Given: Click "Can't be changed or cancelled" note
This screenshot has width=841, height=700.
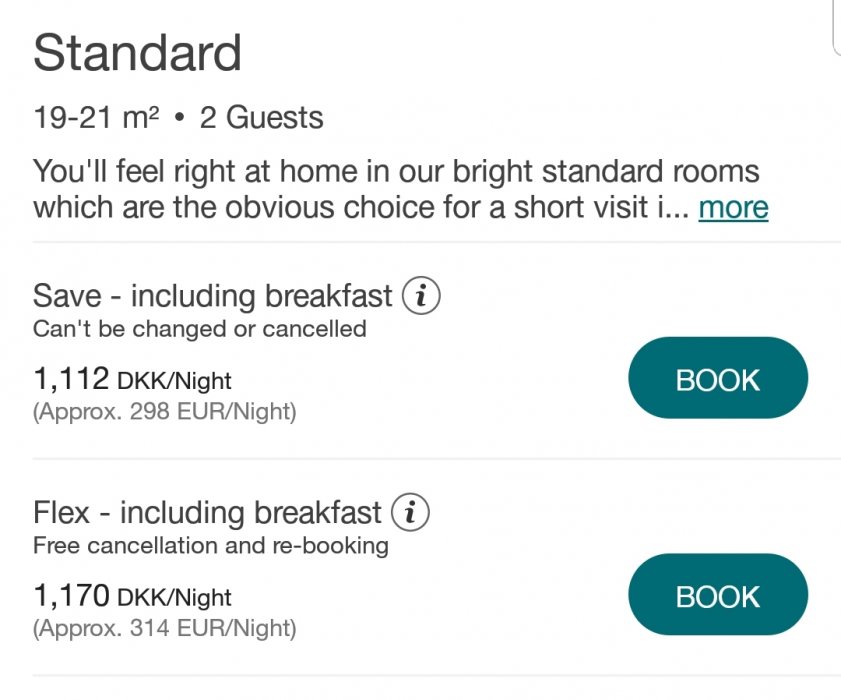Looking at the screenshot, I should 200,328.
